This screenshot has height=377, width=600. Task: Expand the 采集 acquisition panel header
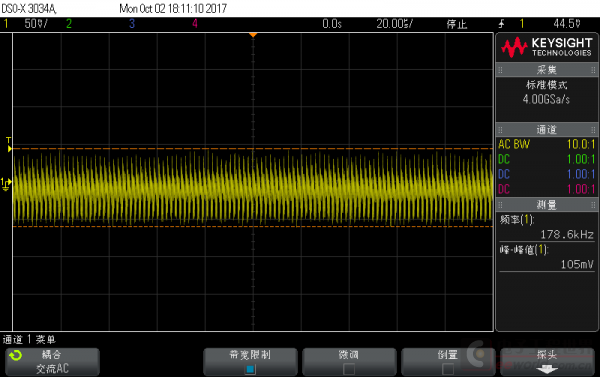click(x=546, y=70)
